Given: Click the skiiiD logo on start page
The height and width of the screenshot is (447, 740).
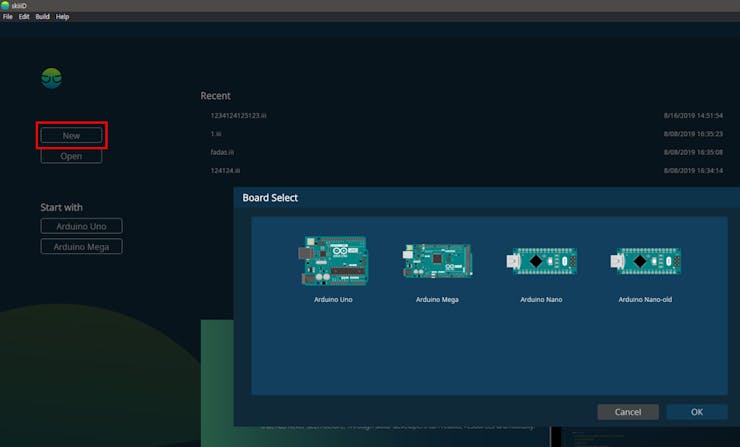Looking at the screenshot, I should click(51, 78).
